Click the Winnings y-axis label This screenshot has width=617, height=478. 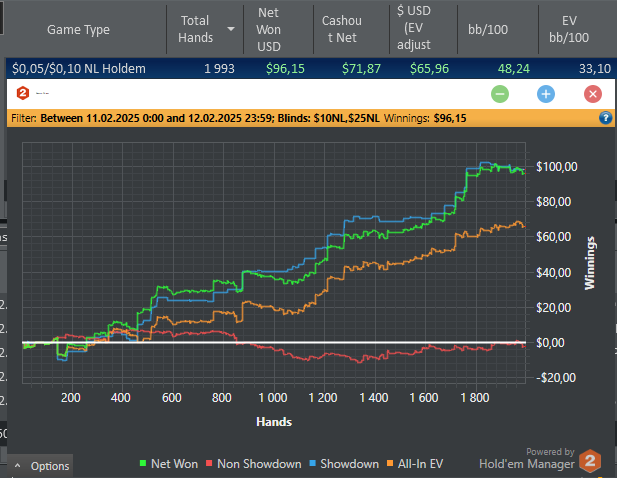point(589,263)
